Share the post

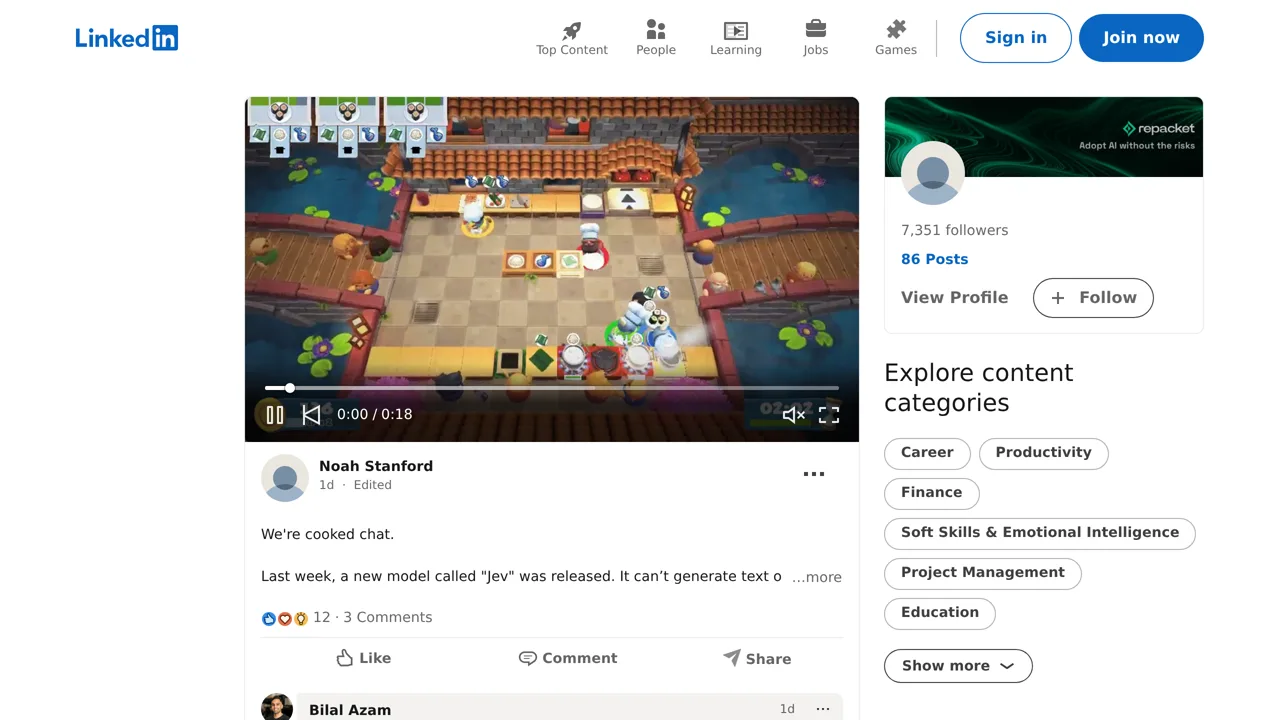757,658
